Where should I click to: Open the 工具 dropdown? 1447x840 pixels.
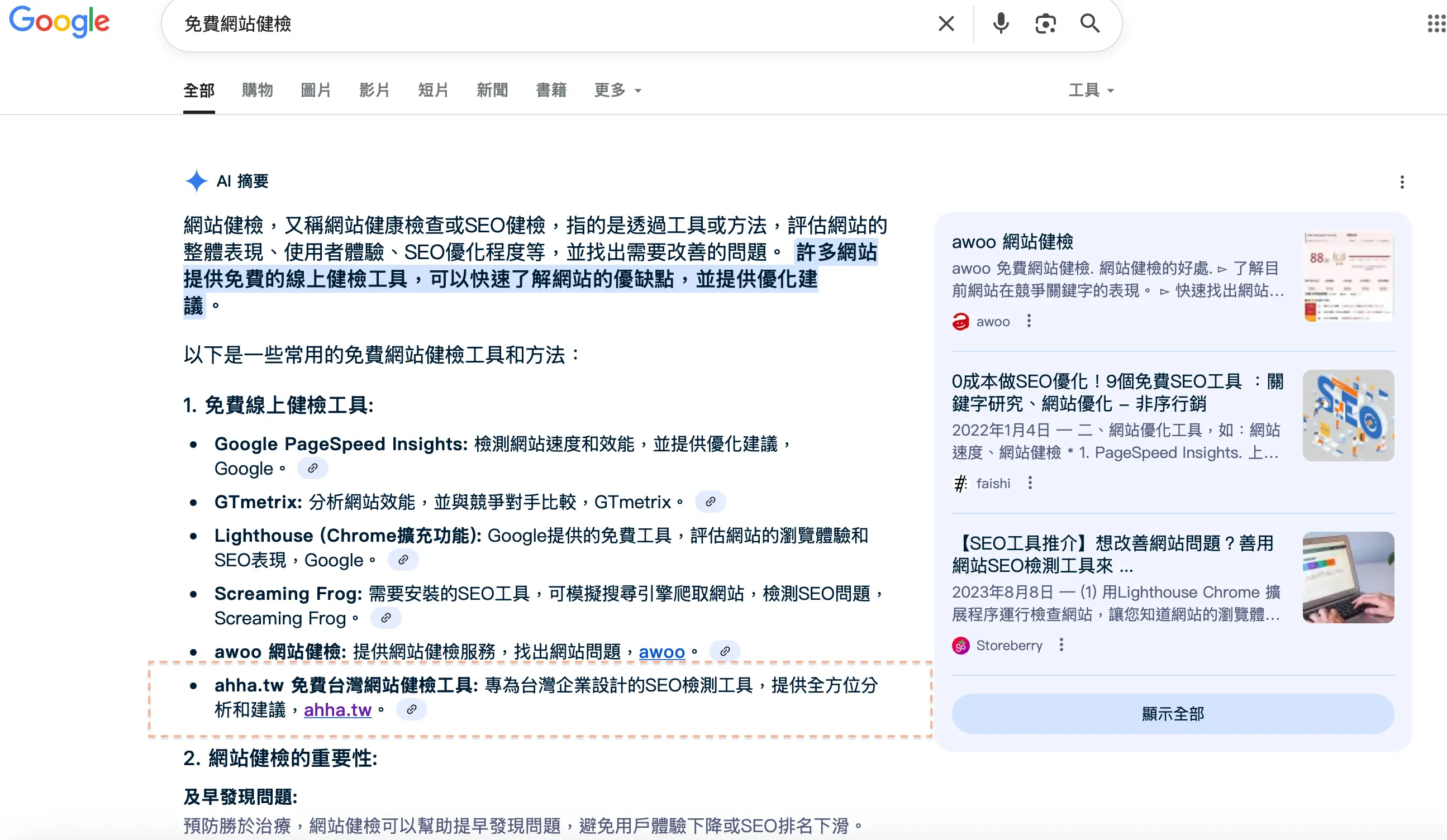point(1091,90)
